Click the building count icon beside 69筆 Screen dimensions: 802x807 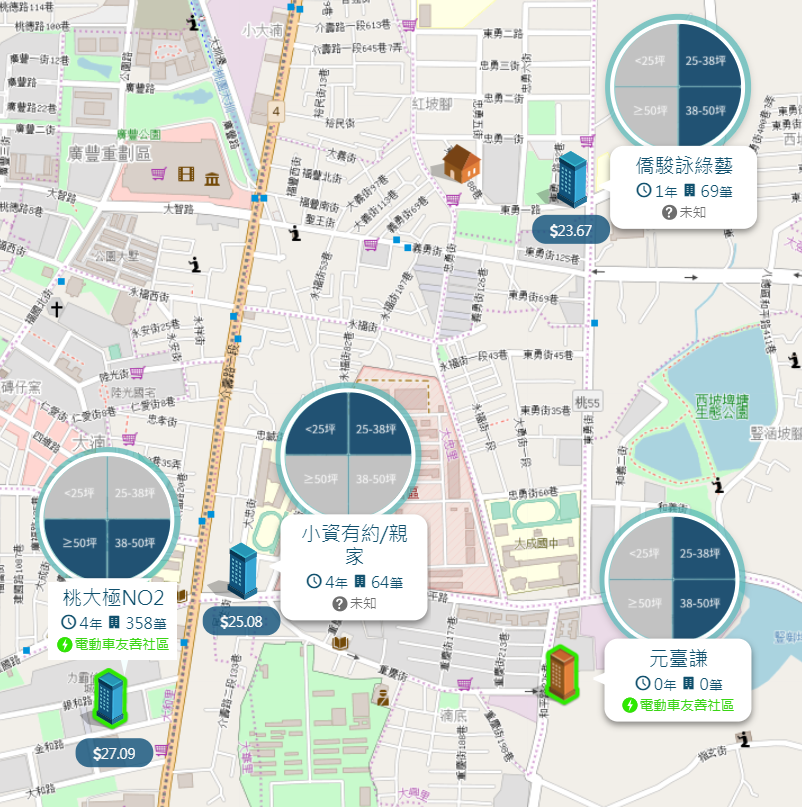pyautogui.click(x=689, y=190)
